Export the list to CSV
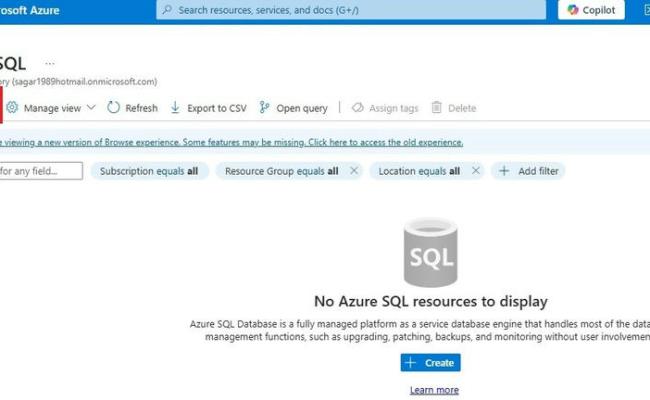 [209, 108]
